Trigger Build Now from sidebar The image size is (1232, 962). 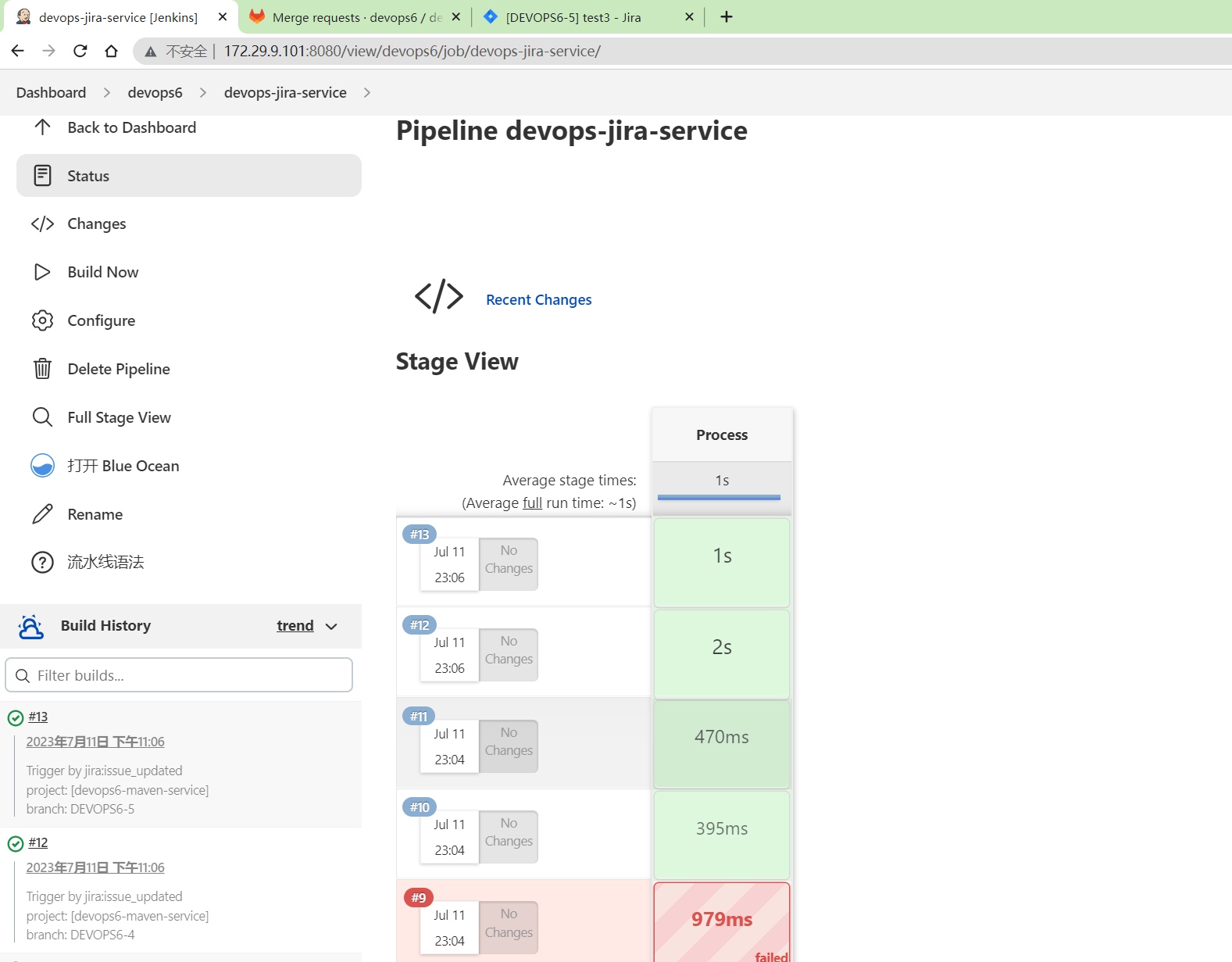[103, 272]
